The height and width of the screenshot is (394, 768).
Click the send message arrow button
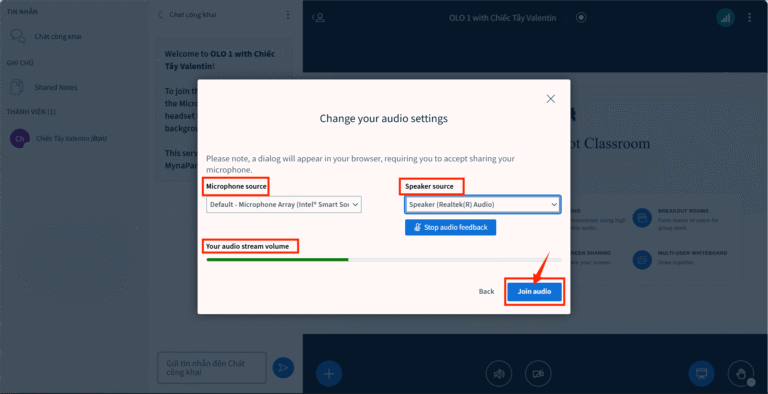tap(283, 368)
